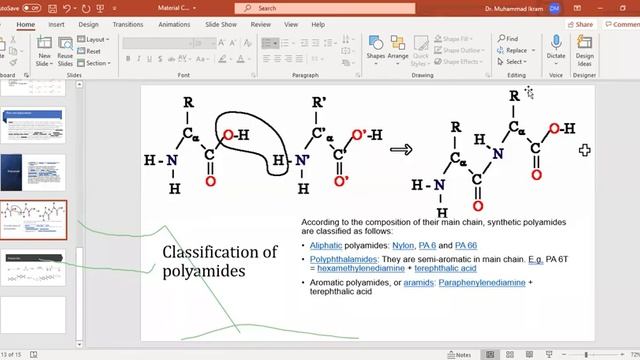
Task: Toggle Italic formatting
Action: pyautogui.click(x=139, y=59)
